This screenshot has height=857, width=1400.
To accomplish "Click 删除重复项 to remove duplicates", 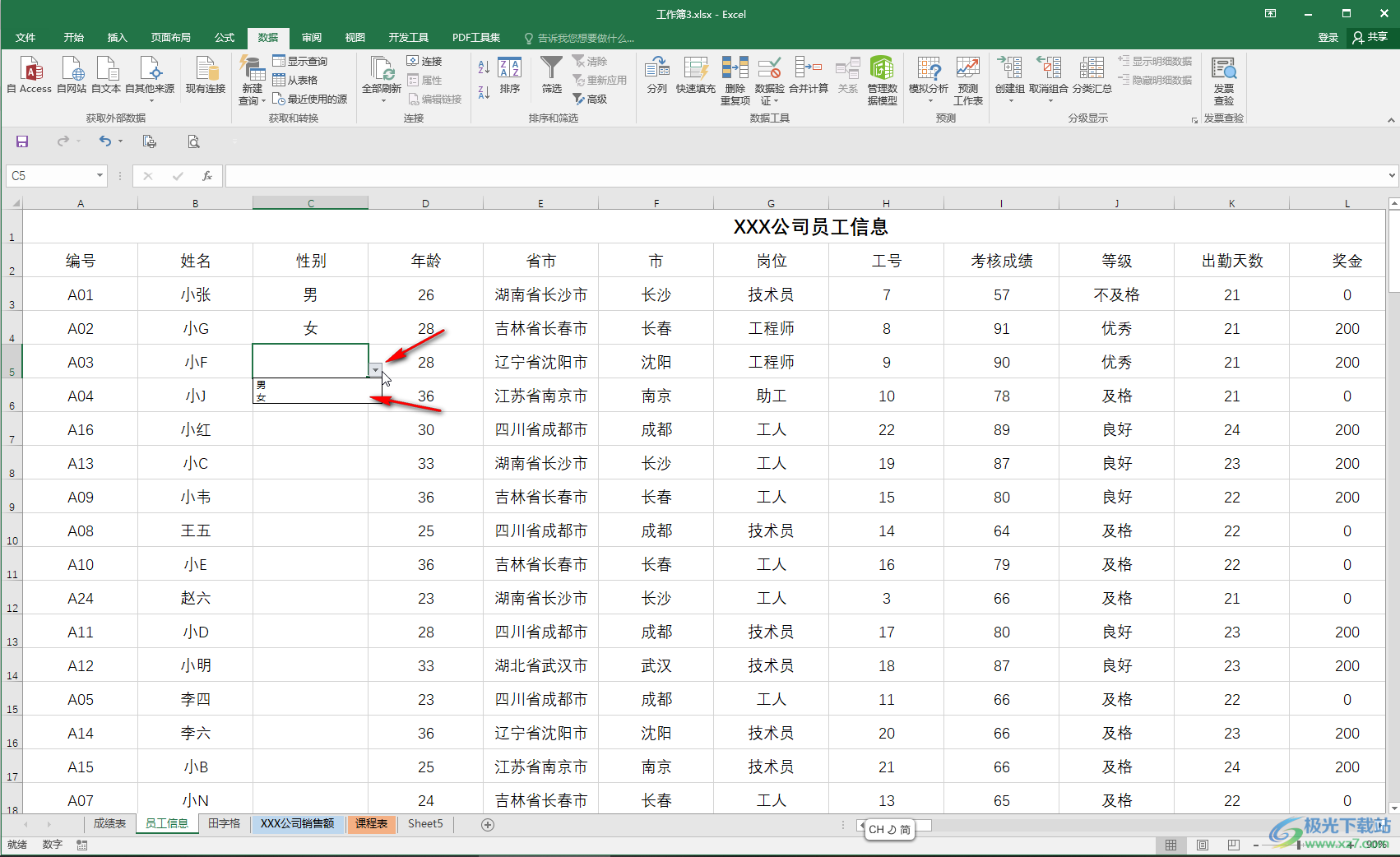I will coord(735,78).
